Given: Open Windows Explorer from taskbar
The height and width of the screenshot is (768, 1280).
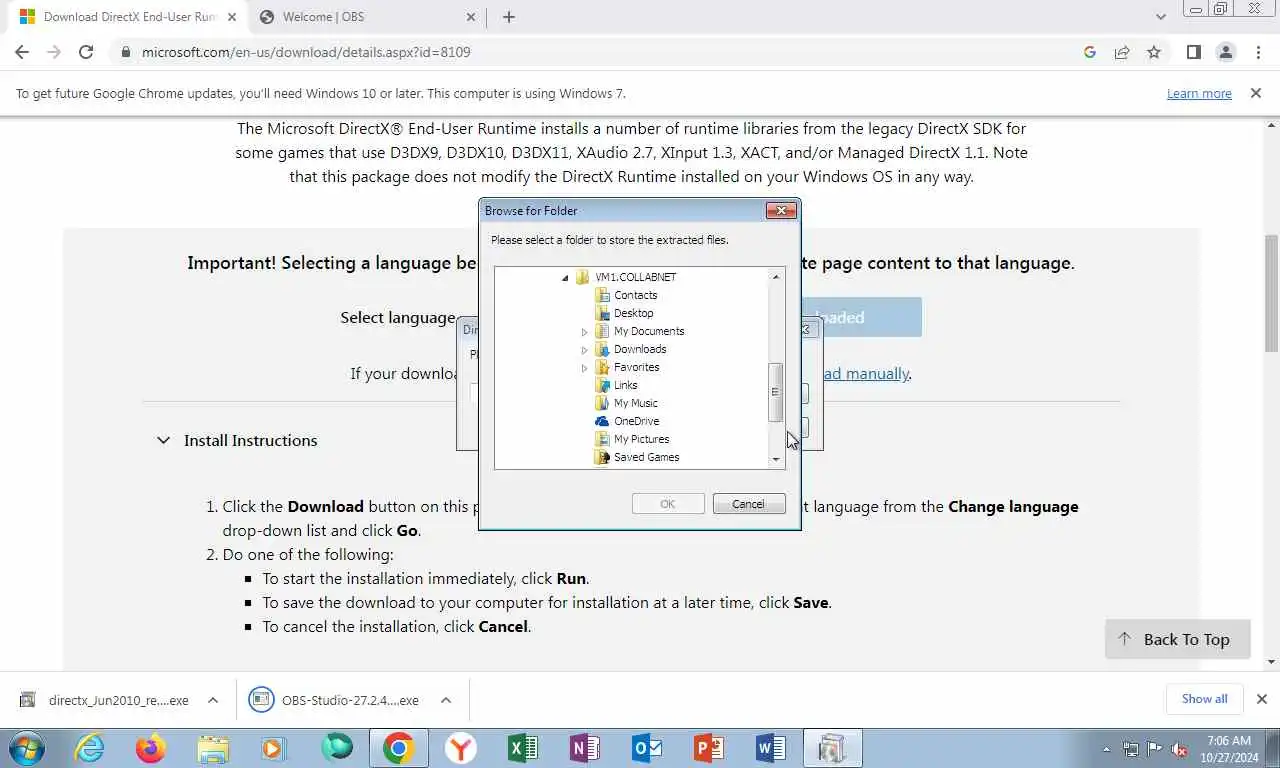Looking at the screenshot, I should point(213,748).
